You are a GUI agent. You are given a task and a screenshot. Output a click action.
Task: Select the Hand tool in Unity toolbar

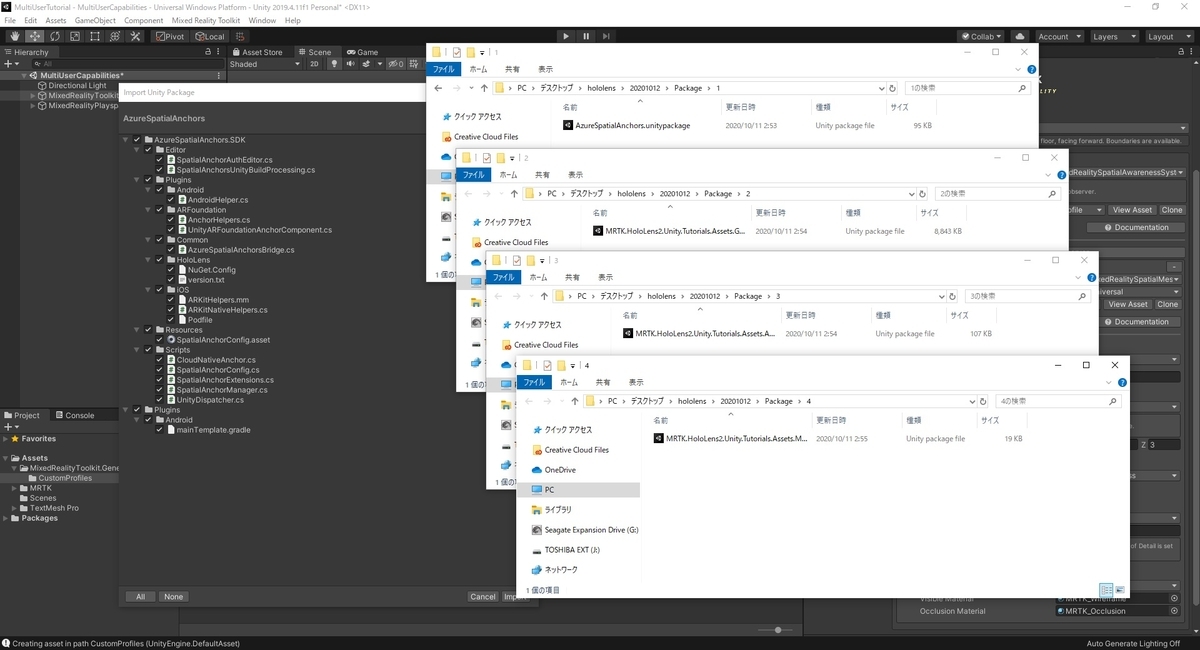tap(15, 36)
